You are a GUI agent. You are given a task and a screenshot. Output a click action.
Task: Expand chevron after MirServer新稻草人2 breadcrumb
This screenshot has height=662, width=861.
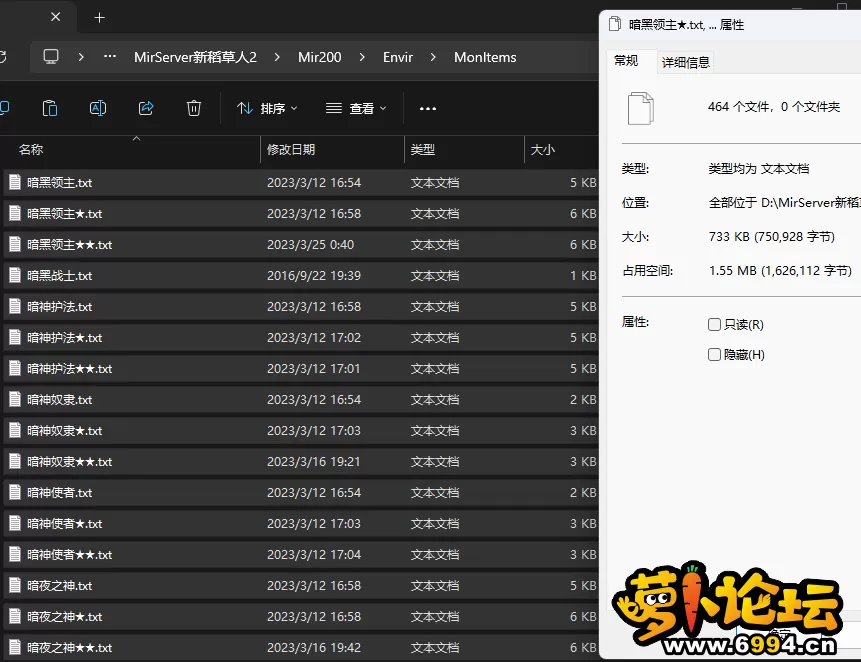pyautogui.click(x=277, y=57)
